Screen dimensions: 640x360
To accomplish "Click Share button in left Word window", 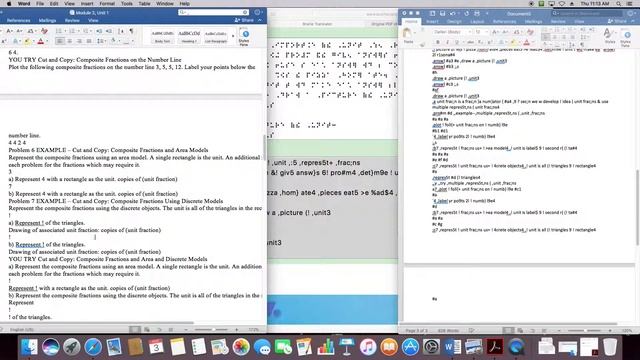I will tap(244, 20).
